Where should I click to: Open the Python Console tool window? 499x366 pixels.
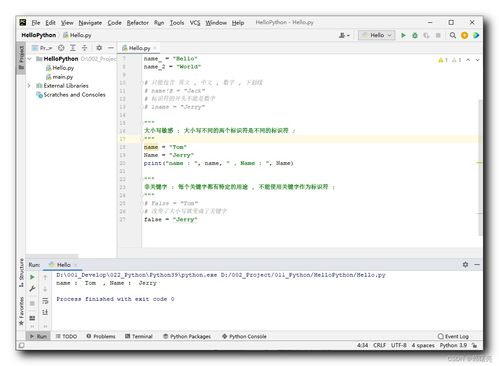[x=244, y=336]
